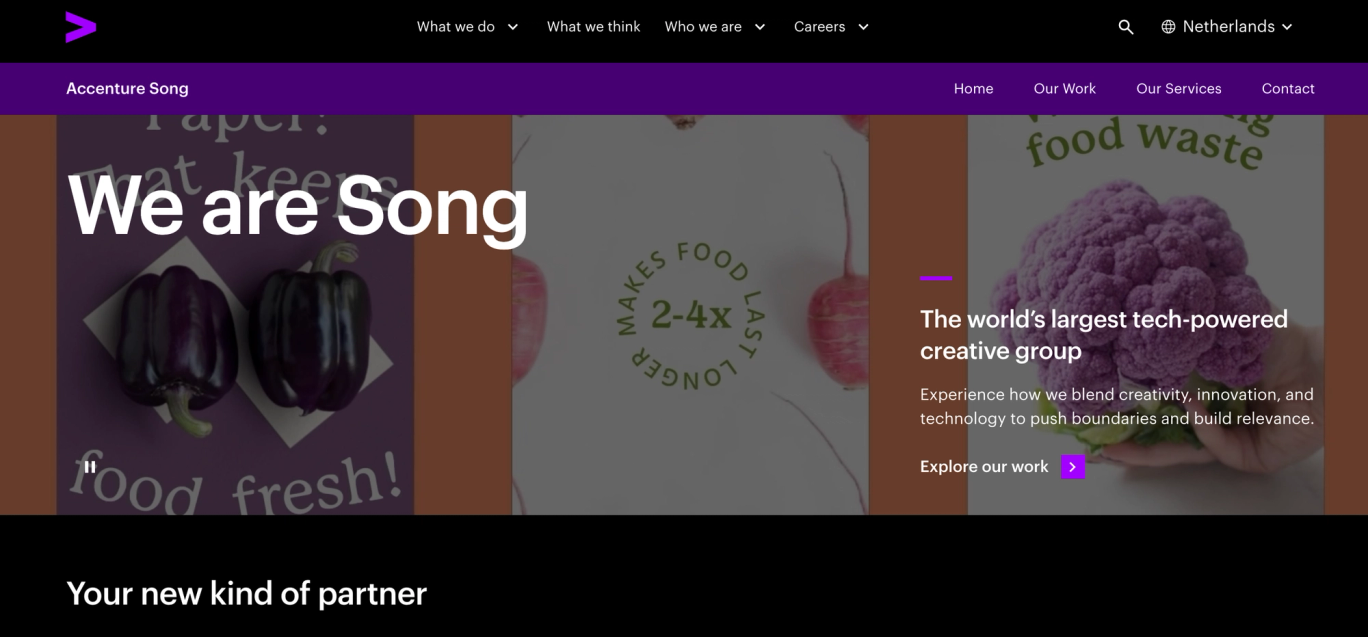Click the purple arrow next to Explore our work
Viewport: 1368px width, 637px height.
pos(1073,467)
